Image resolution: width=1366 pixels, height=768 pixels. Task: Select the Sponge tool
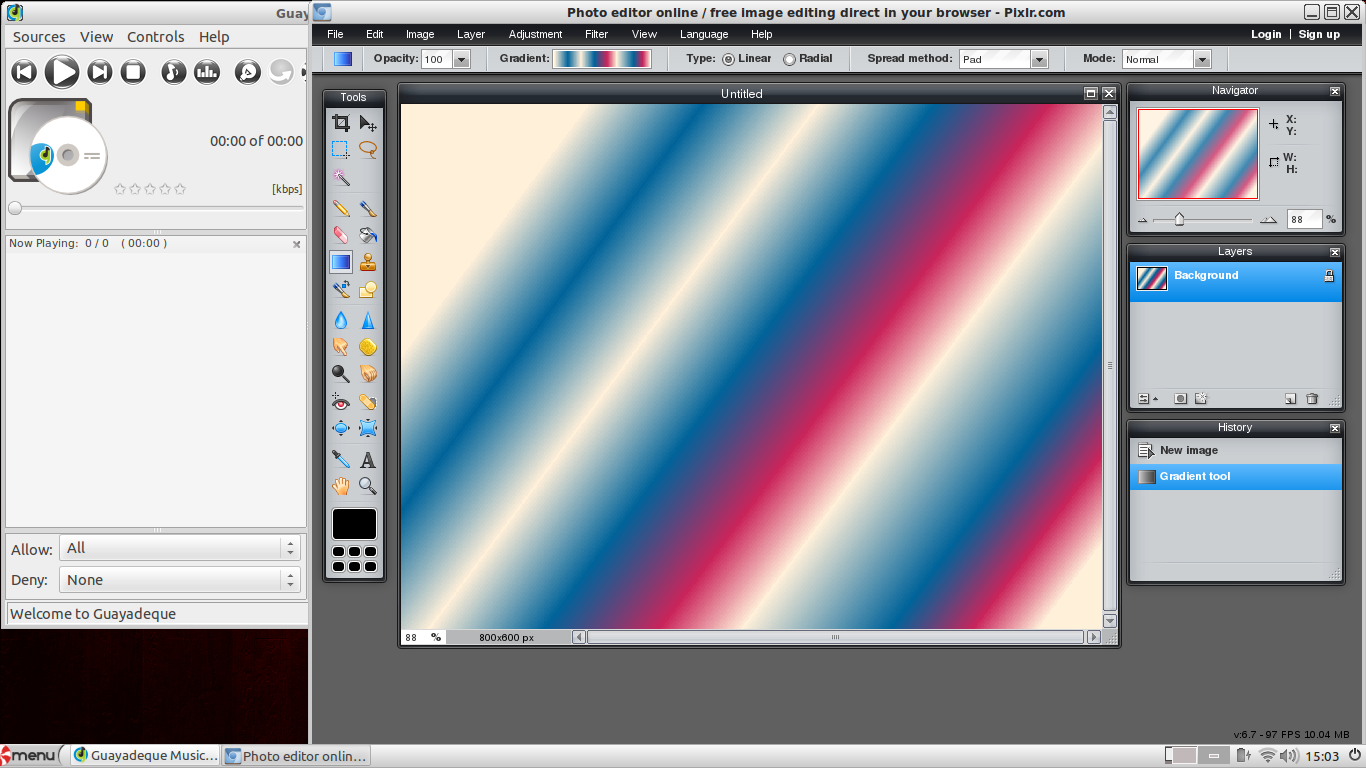tap(368, 347)
